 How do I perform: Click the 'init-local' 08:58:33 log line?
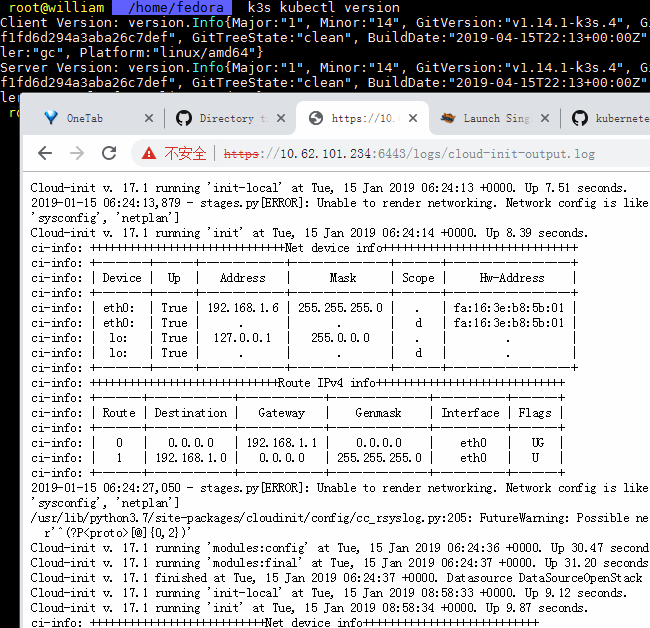pos(328,593)
